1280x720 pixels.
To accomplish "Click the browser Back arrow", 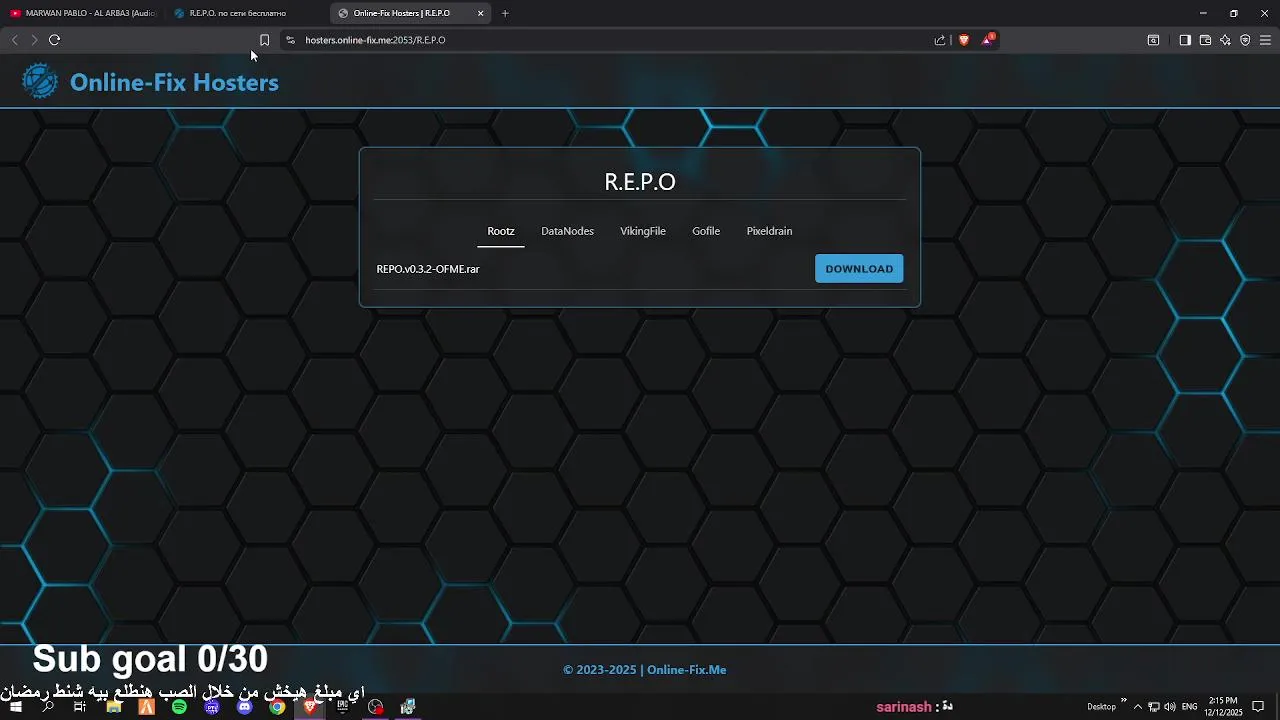I will tap(14, 40).
